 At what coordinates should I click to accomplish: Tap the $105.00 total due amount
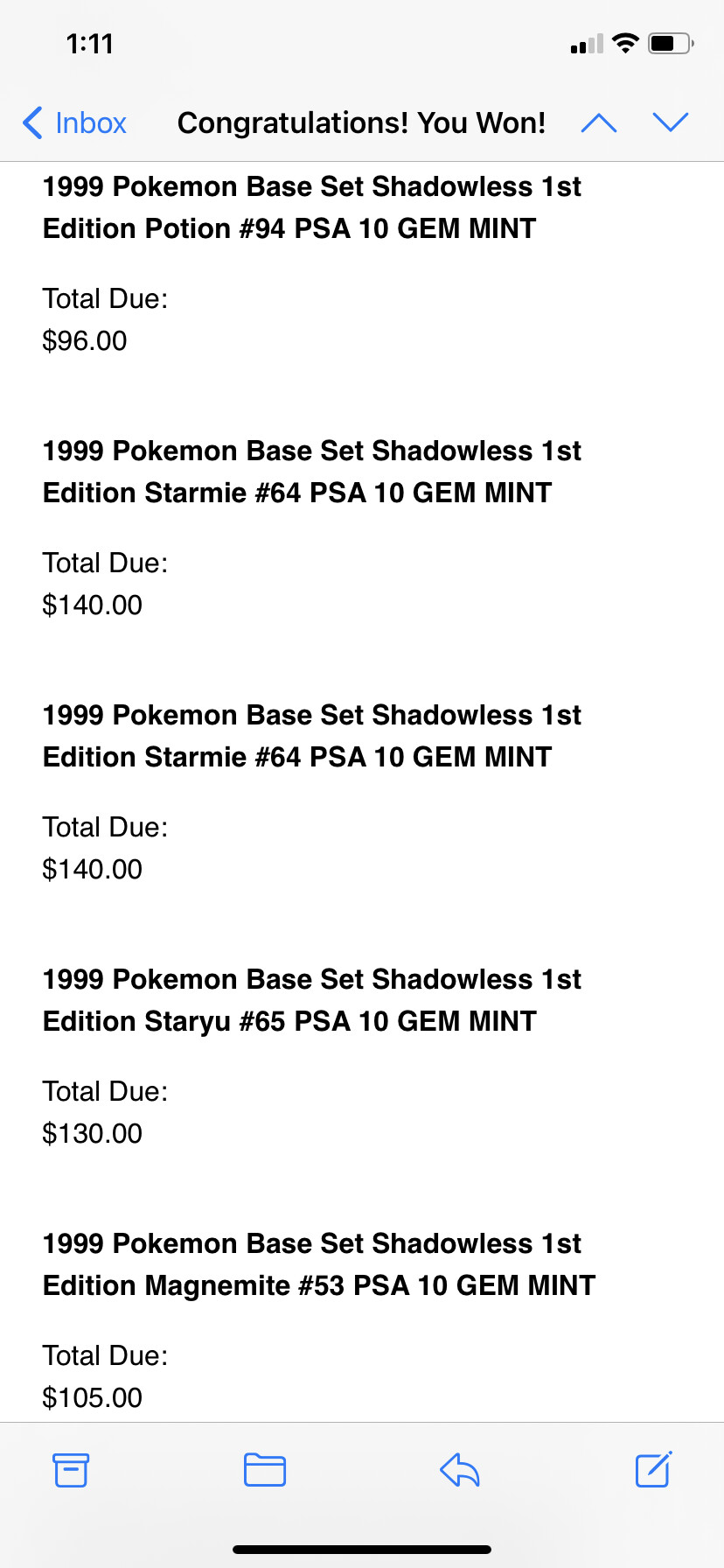click(92, 1397)
